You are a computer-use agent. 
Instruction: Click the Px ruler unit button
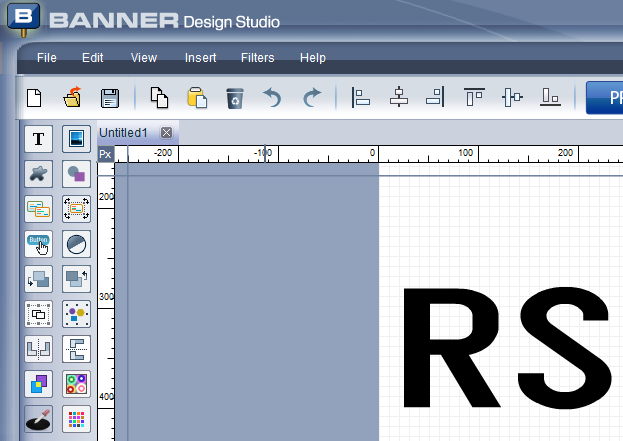point(106,154)
